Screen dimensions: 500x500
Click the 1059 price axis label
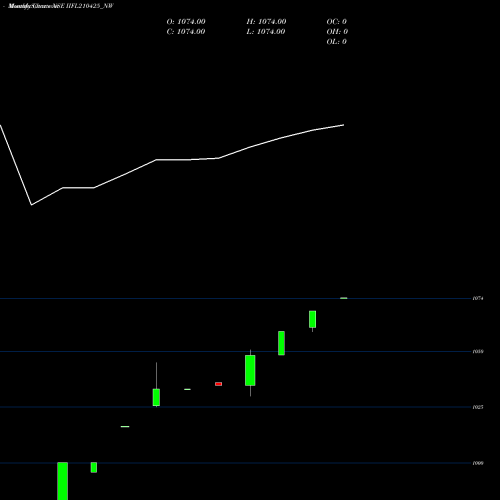[x=478, y=351]
